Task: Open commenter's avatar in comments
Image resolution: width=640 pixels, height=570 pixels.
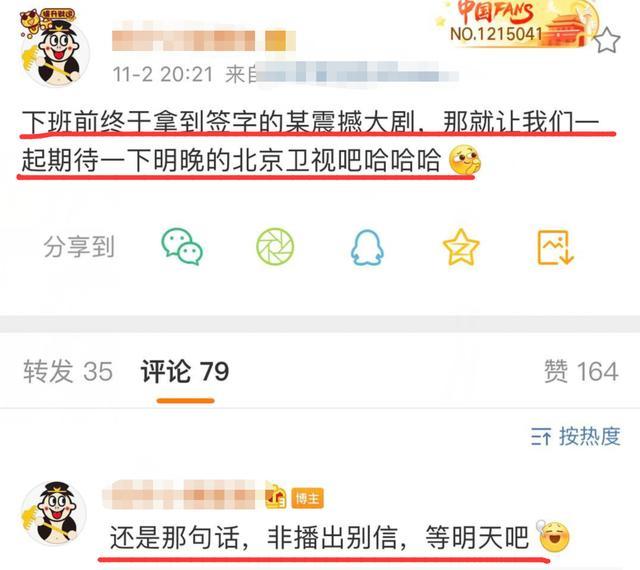Action: pos(53,513)
